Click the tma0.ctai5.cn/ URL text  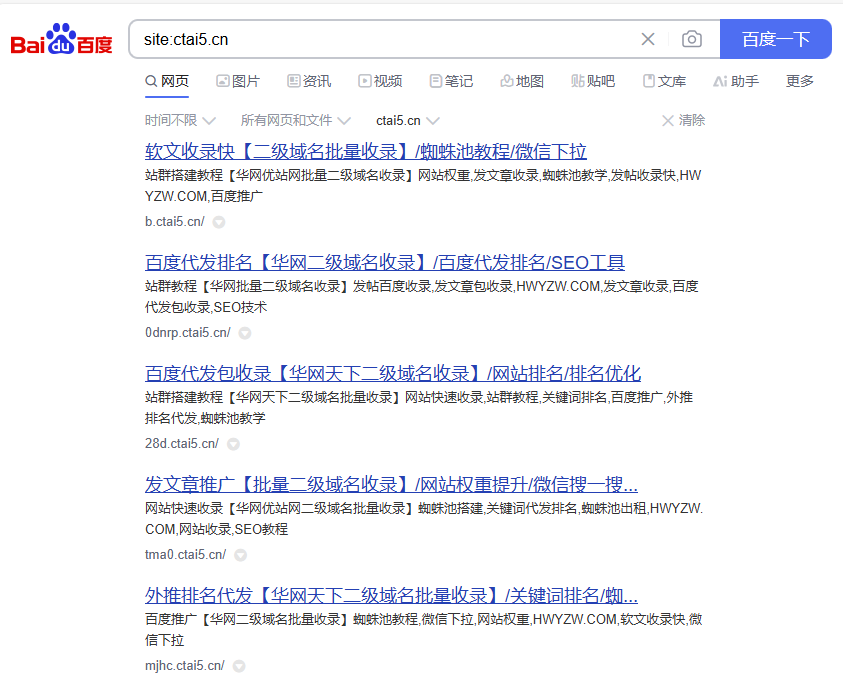click(x=185, y=555)
